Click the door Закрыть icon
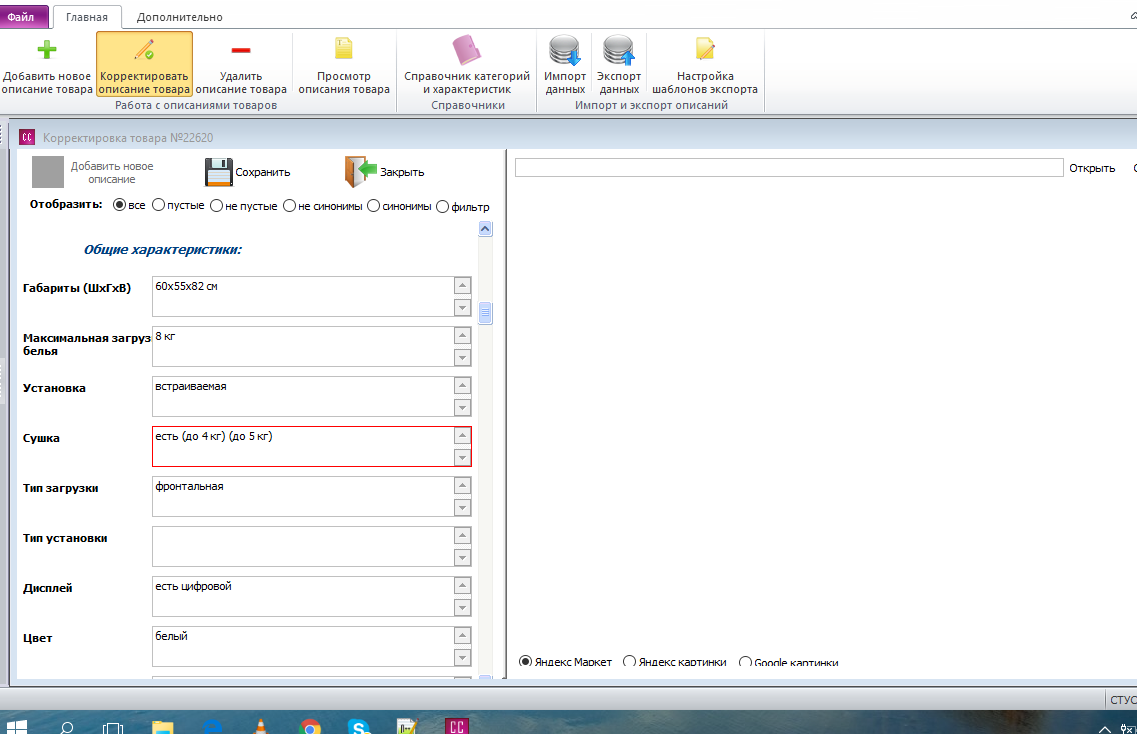1137x734 pixels. (x=360, y=172)
